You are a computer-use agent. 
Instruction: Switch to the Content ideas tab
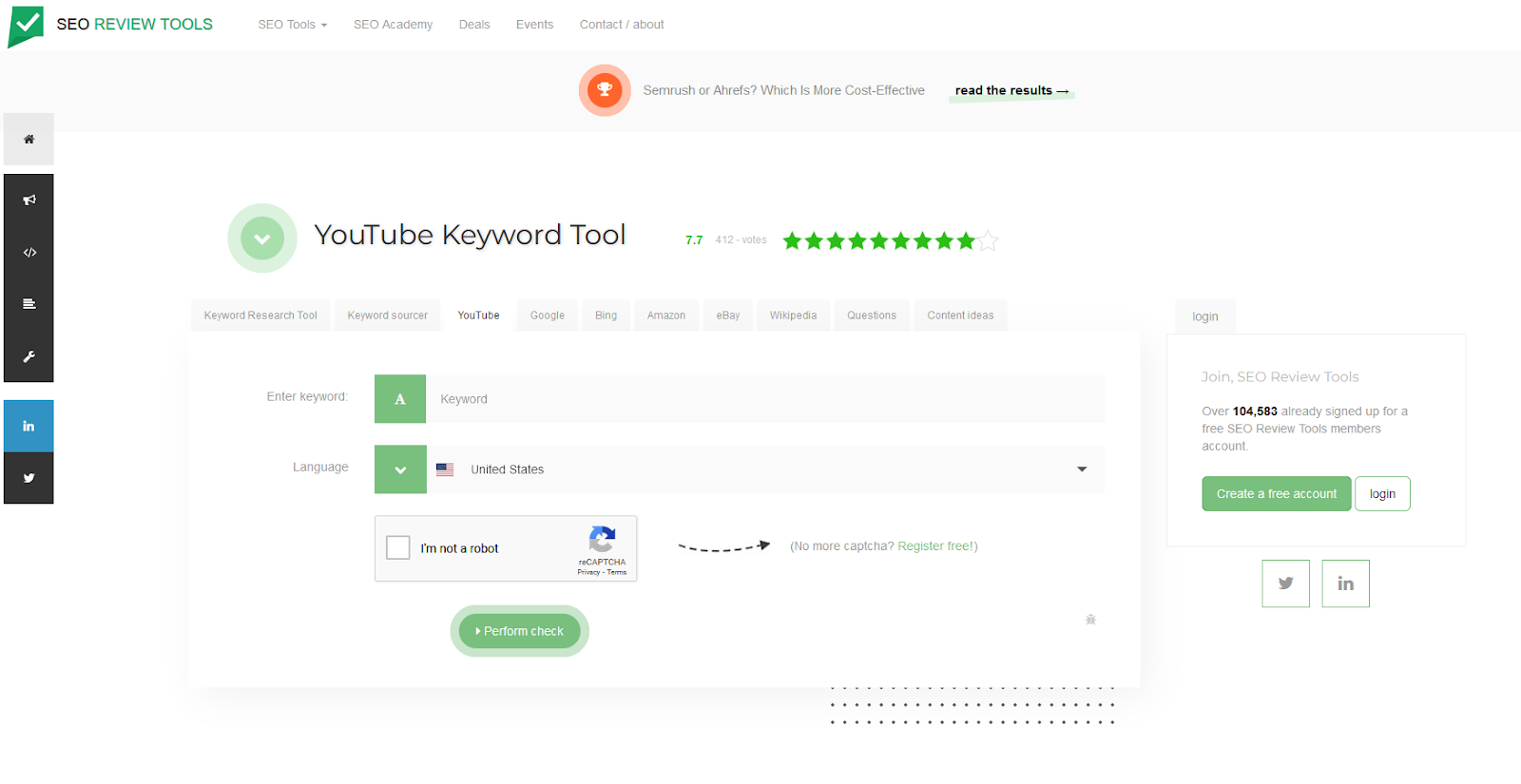click(x=960, y=316)
